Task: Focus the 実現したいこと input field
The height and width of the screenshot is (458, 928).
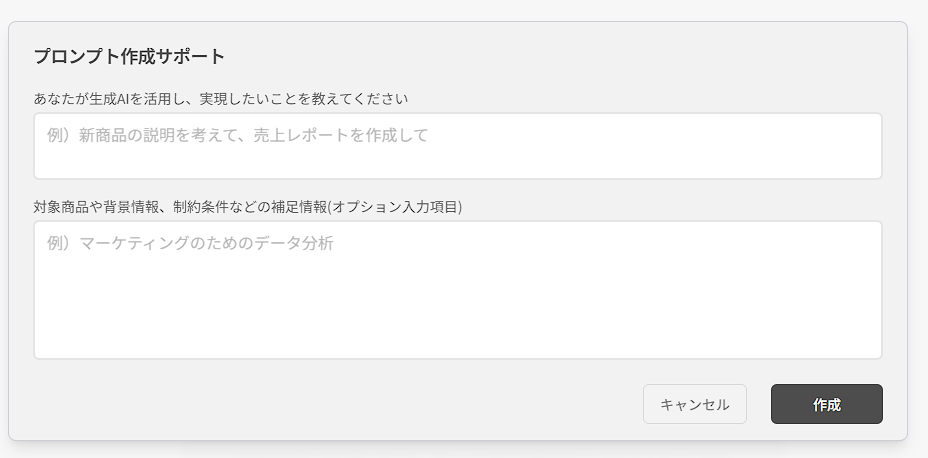Action: (x=457, y=146)
